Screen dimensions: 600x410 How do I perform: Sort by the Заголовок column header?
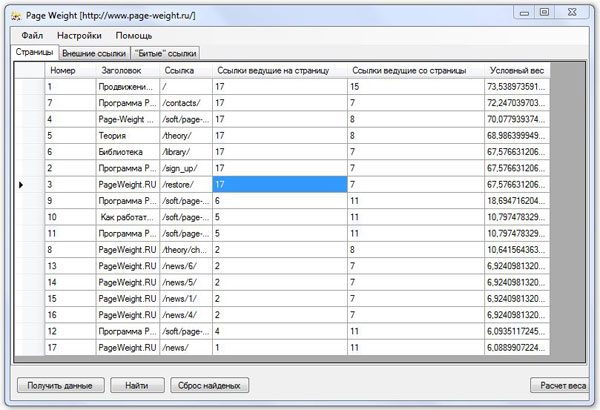[x=127, y=71]
